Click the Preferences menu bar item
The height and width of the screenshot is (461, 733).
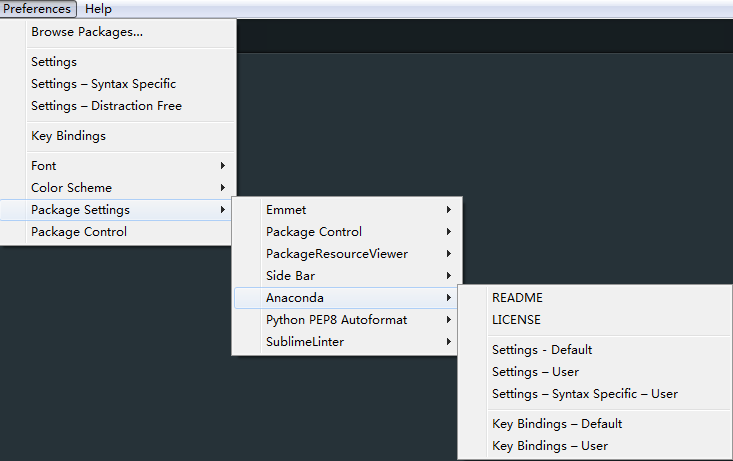point(37,9)
